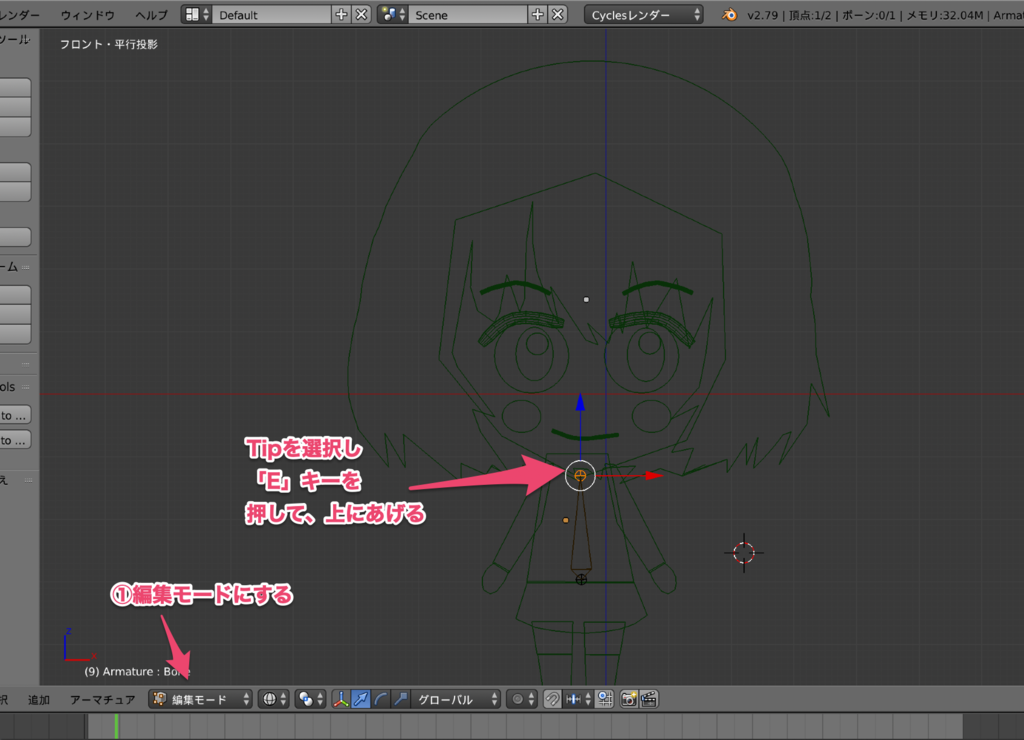The image size is (1024, 740).
Task: Open the 追加 menu in viewport header
Action: (x=39, y=700)
